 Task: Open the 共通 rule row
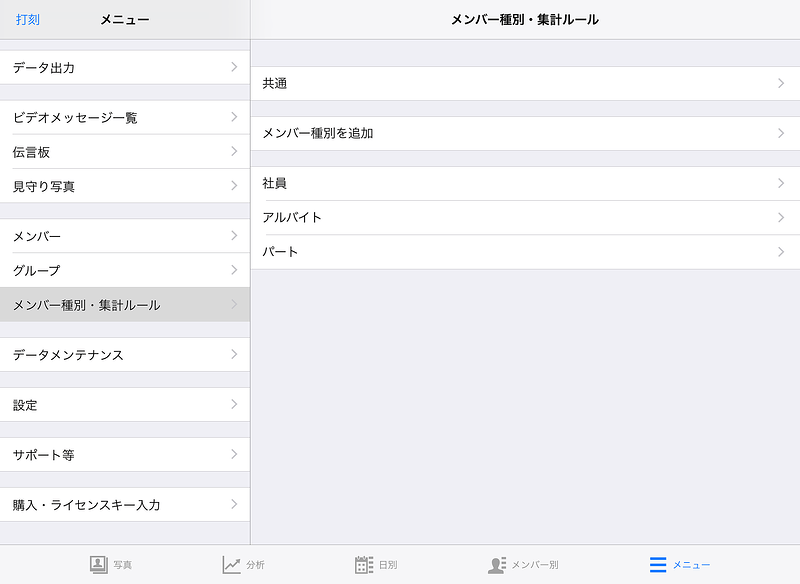click(x=524, y=84)
